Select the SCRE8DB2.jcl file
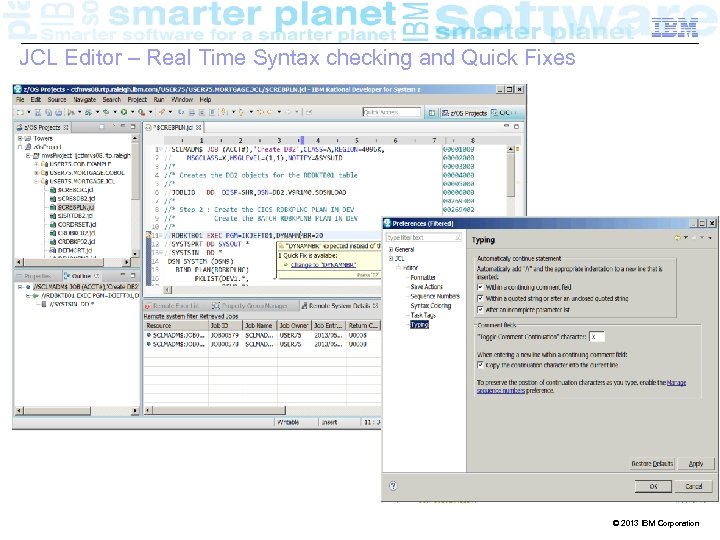The height and width of the screenshot is (540, 720). pos(76,199)
